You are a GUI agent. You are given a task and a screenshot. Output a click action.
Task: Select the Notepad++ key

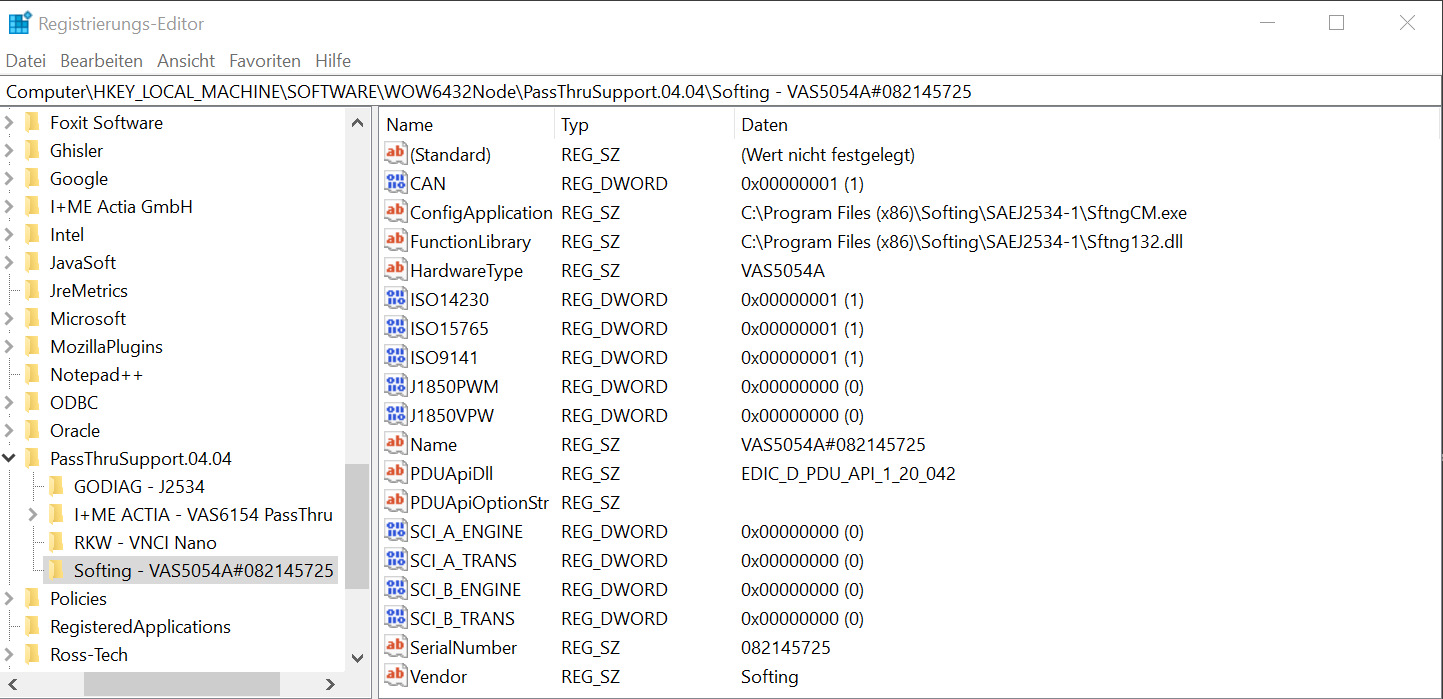(x=97, y=375)
